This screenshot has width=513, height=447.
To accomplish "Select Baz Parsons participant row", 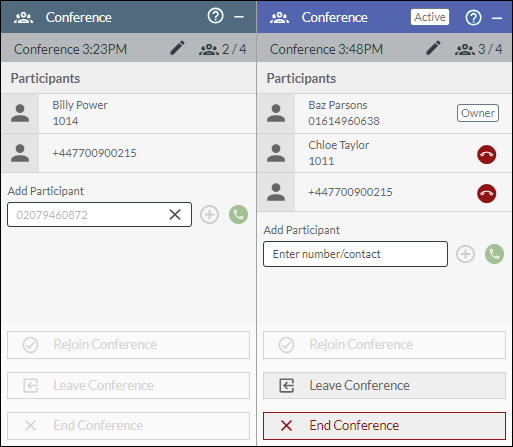I will 385,113.
